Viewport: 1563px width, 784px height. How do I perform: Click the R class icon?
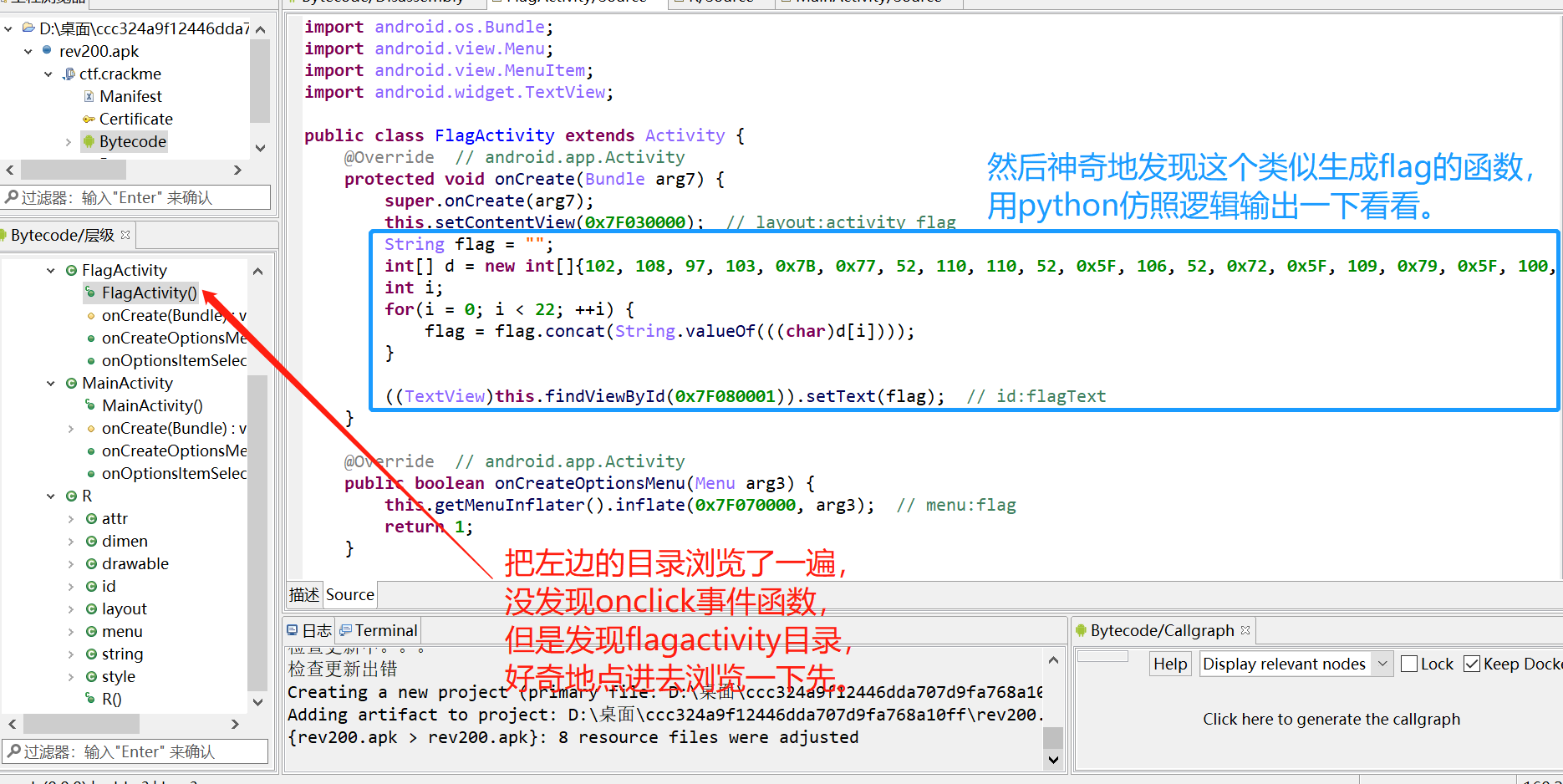[71, 496]
